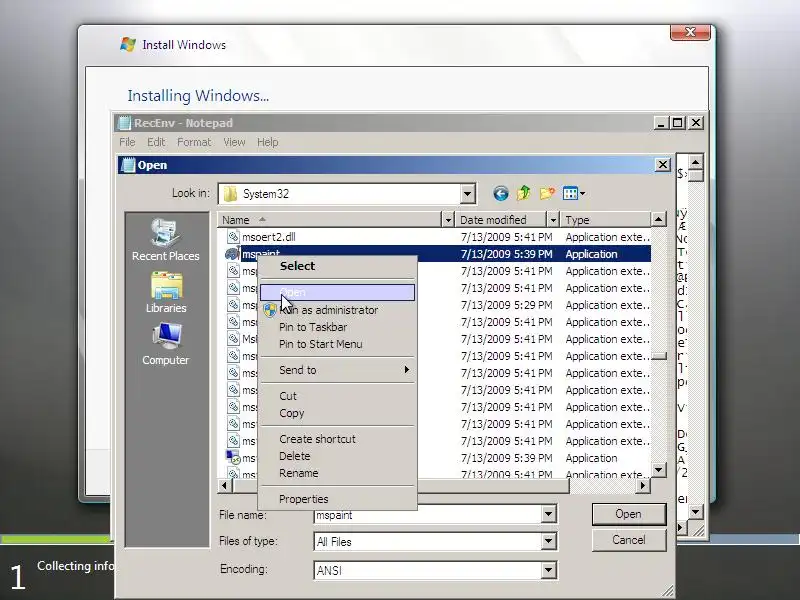Expand the Encoding ANSI dropdown

[548, 570]
